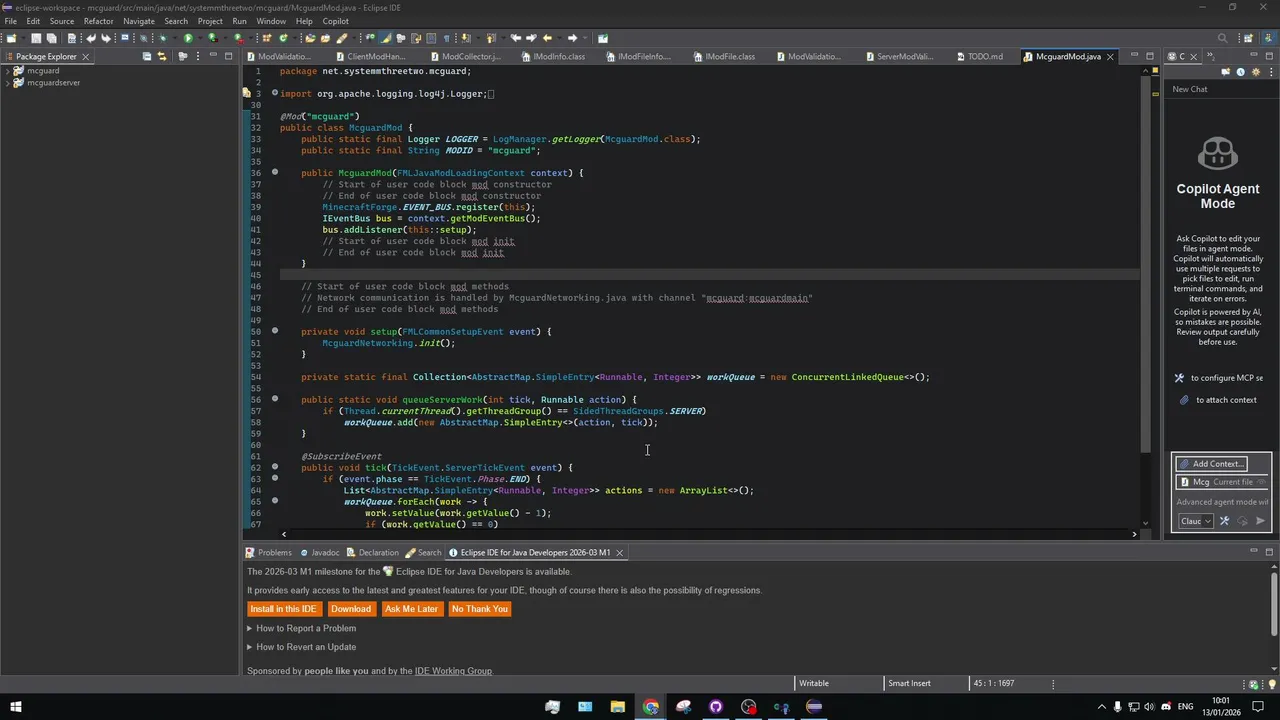1280x720 pixels.
Task: Click the Writable status bar field
Action: (814, 683)
